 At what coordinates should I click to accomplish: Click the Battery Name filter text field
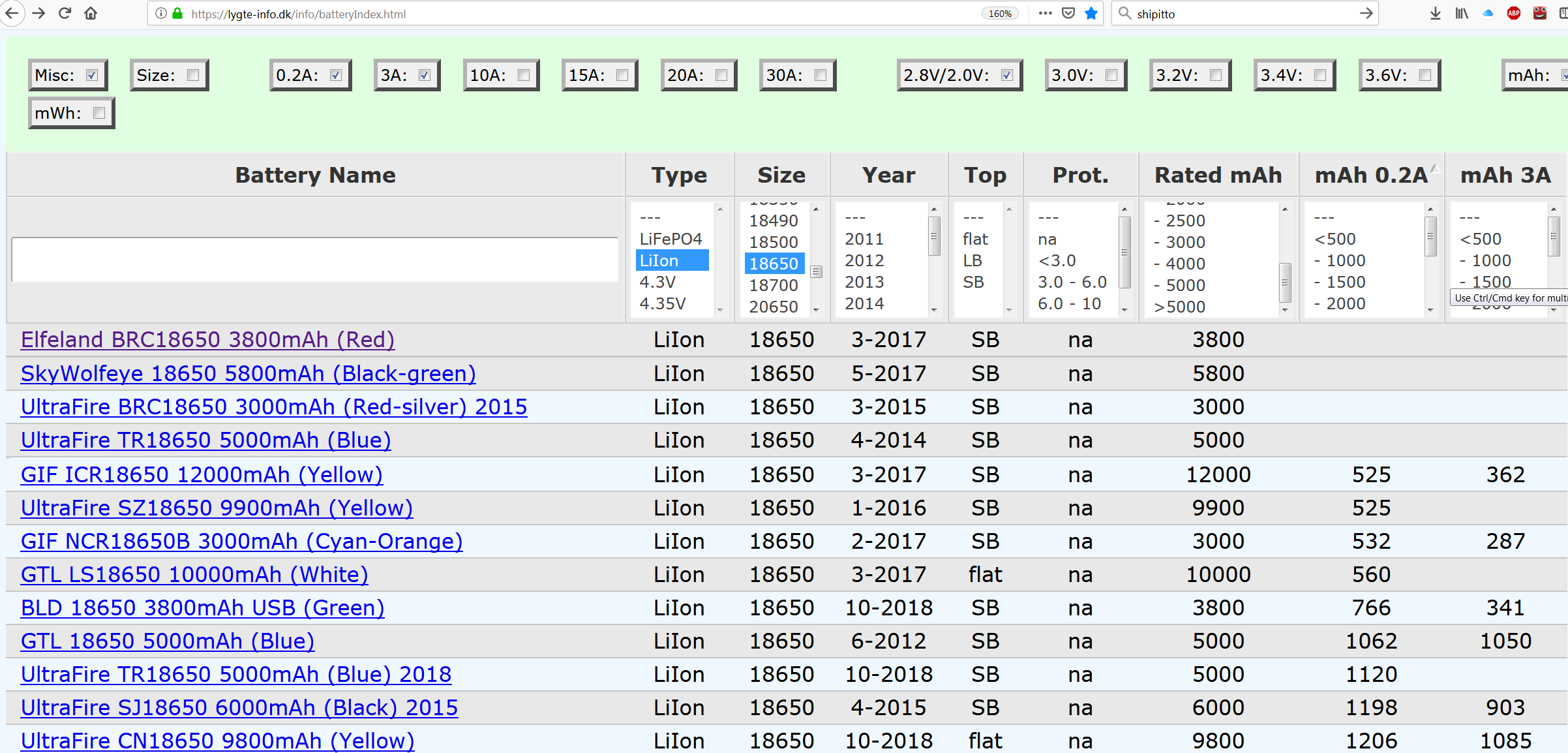315,260
